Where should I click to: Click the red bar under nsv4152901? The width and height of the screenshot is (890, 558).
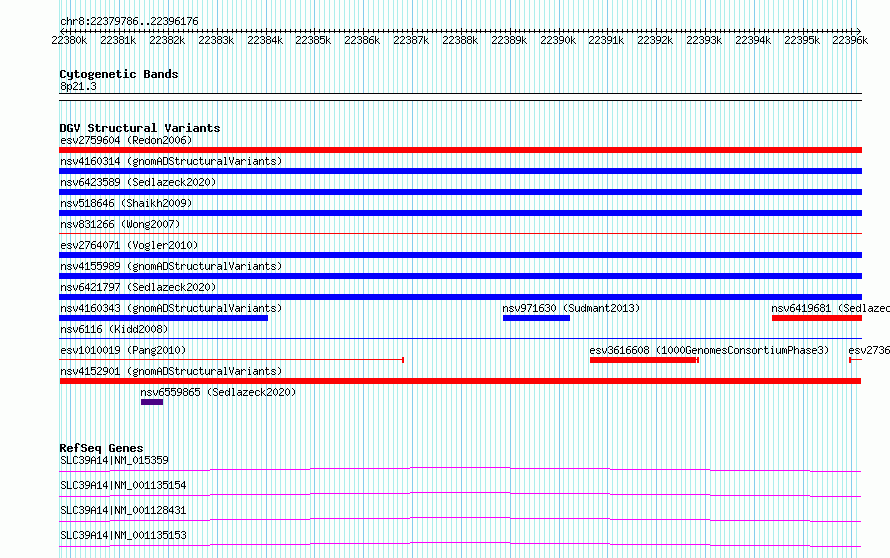pos(460,381)
